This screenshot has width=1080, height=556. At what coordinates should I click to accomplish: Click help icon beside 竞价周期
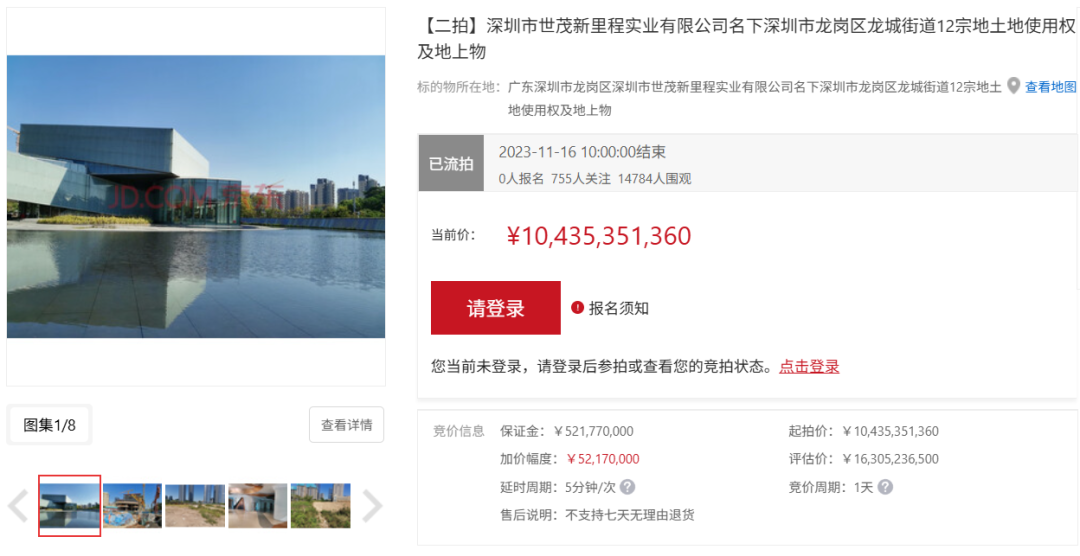click(885, 487)
